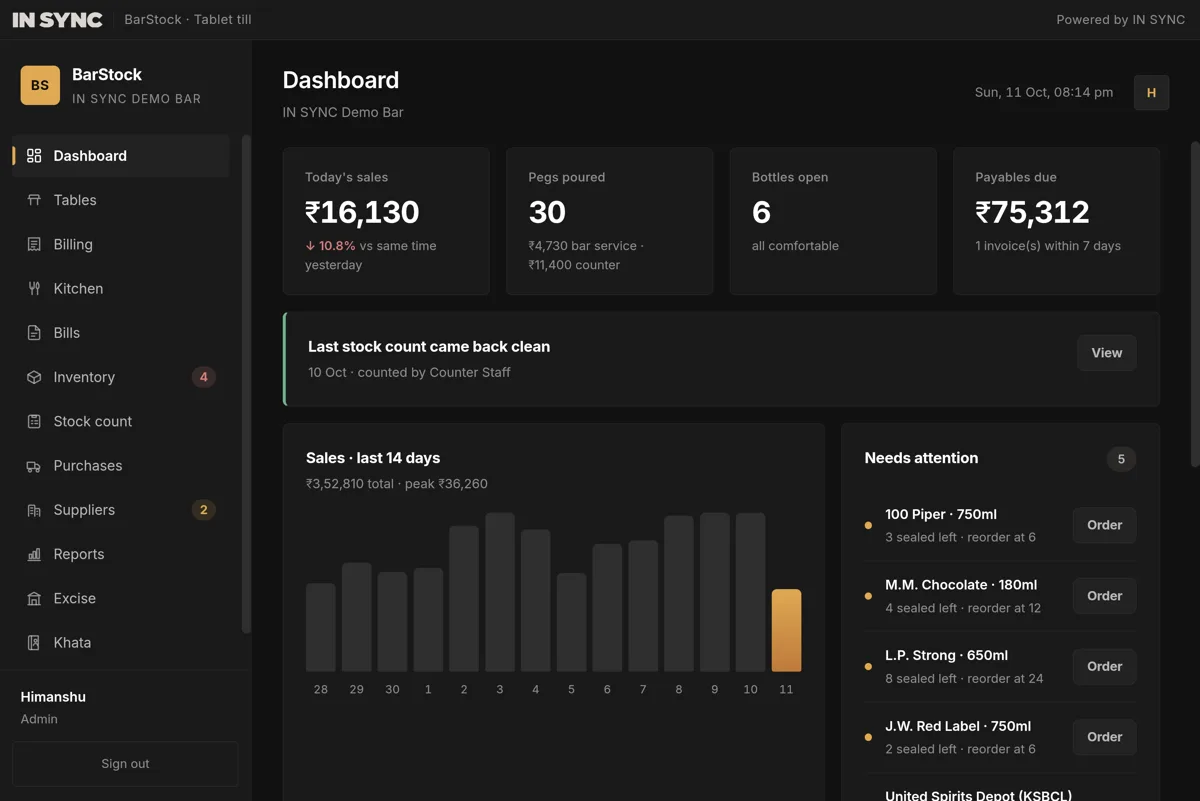Click the highlighted orange bar for day 11
This screenshot has height=801, width=1200.
[x=786, y=630]
